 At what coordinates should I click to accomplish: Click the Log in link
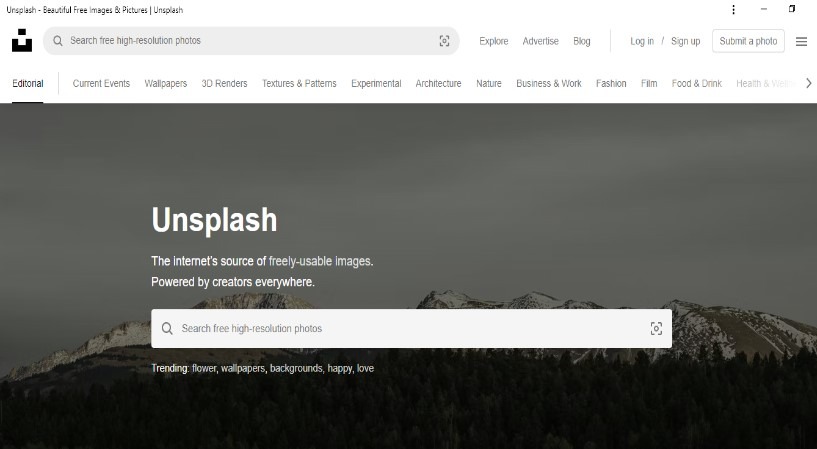[x=642, y=41]
